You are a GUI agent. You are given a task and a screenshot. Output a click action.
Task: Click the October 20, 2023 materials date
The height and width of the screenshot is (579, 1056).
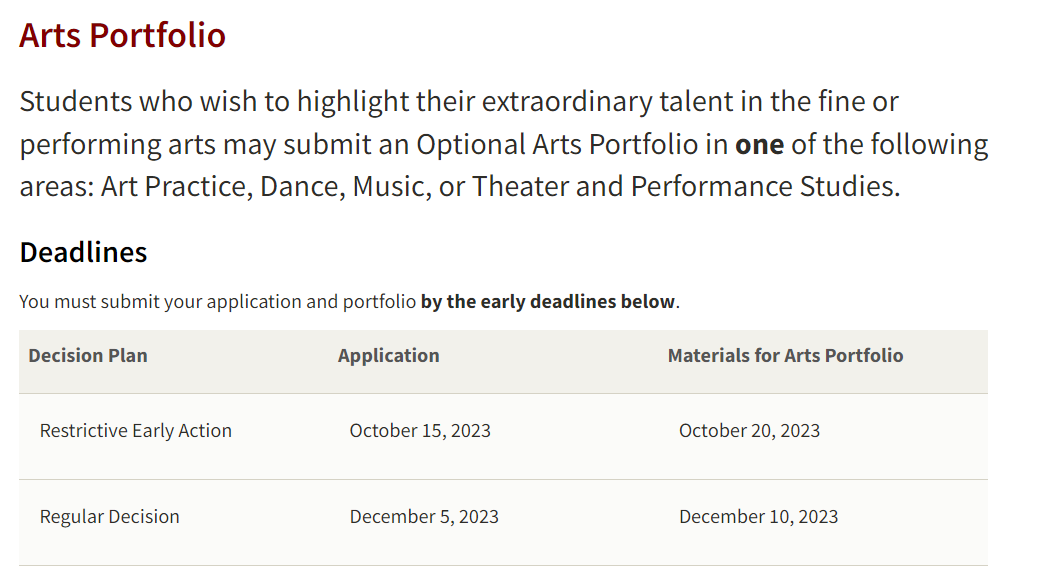click(x=750, y=431)
